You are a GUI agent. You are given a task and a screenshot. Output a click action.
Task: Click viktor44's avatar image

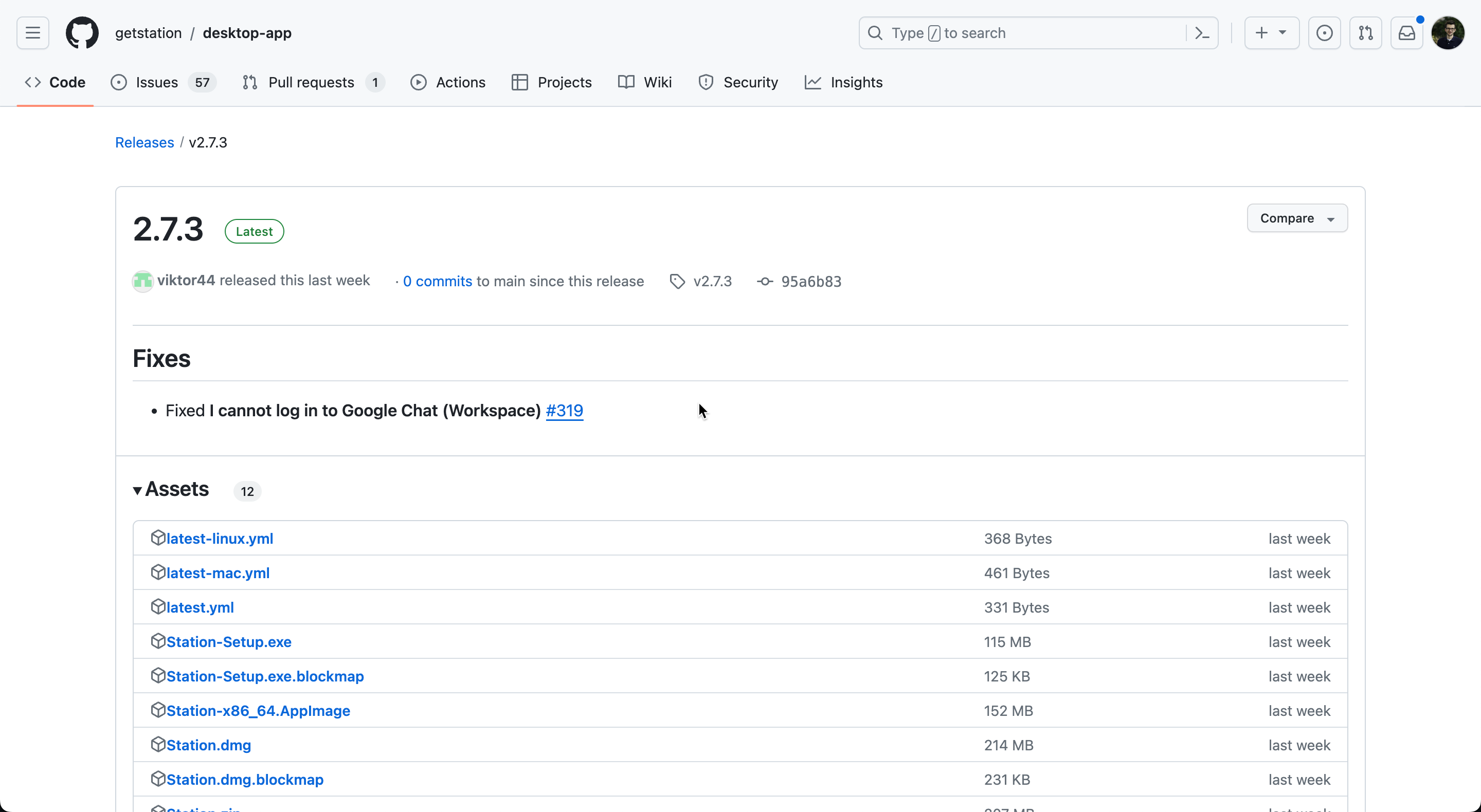point(142,281)
